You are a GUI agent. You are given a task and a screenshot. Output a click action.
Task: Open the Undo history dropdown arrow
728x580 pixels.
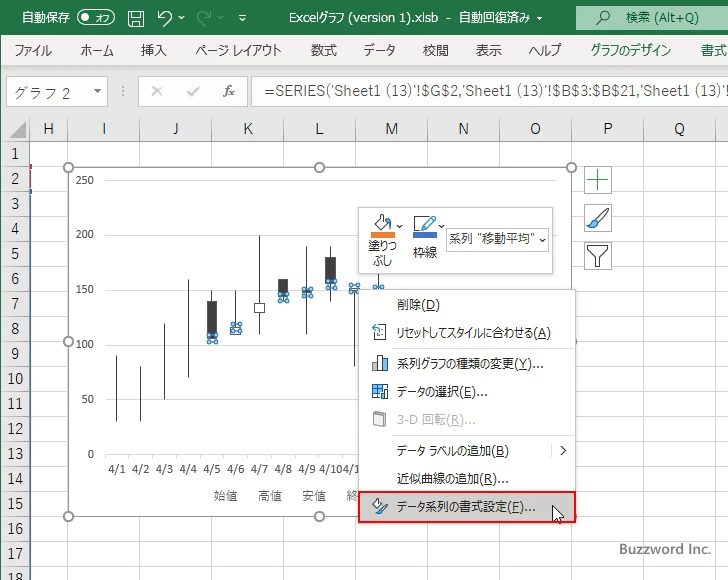point(182,18)
